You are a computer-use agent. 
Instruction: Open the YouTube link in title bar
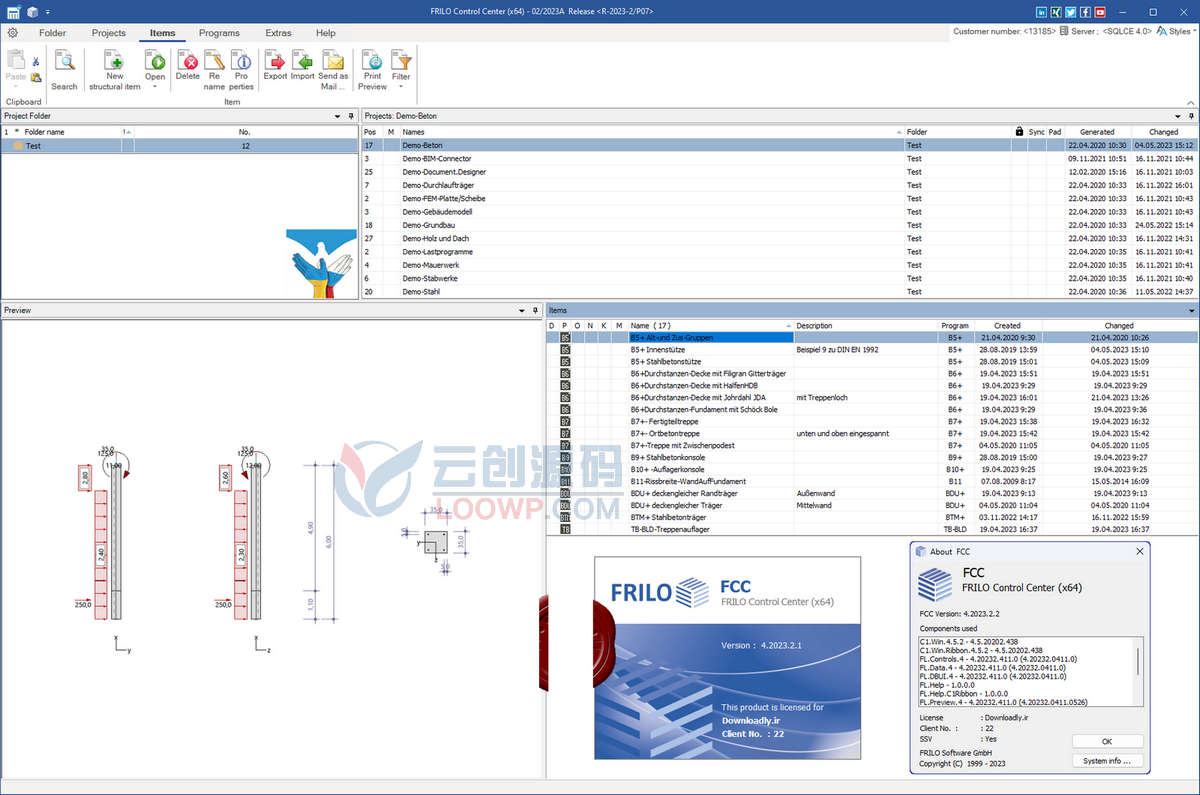(1100, 12)
